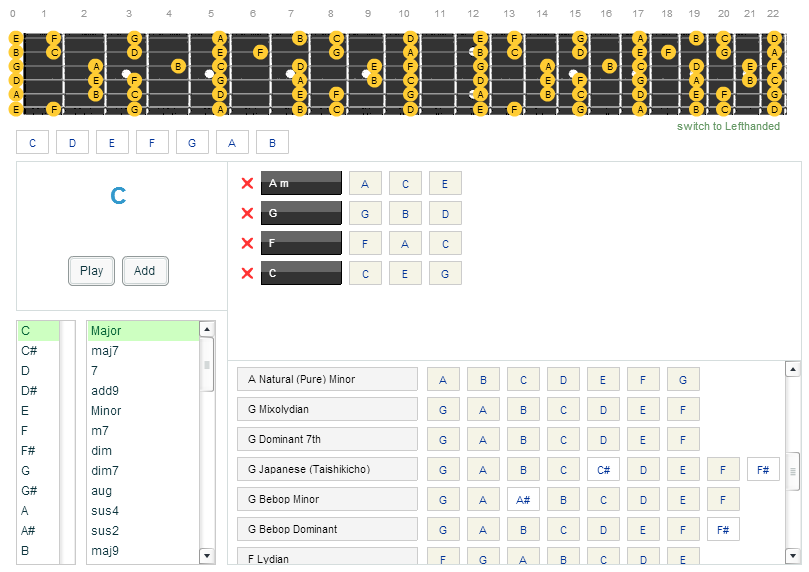Choose root note D# in list
Viewport: 809px width, 572px height.
click(39, 390)
